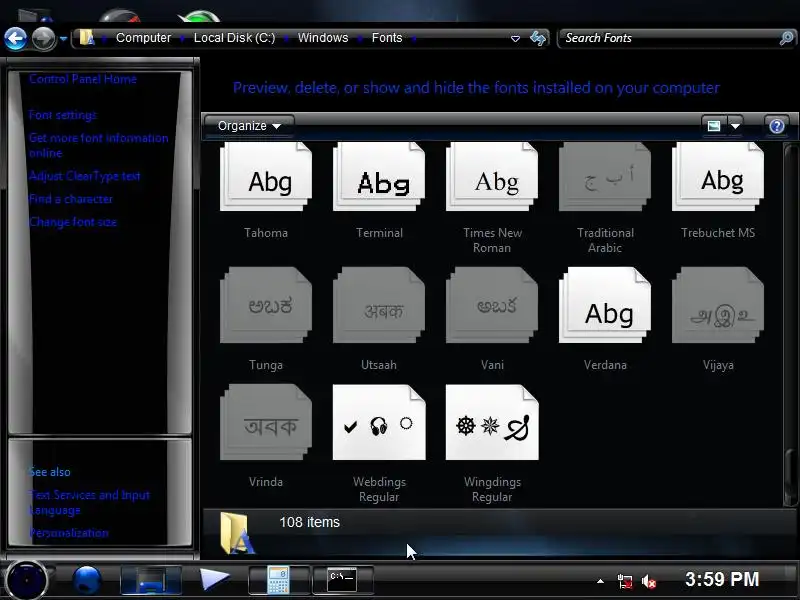The width and height of the screenshot is (800, 600).
Task: Select the Tahoma font icon
Action: pos(266,177)
